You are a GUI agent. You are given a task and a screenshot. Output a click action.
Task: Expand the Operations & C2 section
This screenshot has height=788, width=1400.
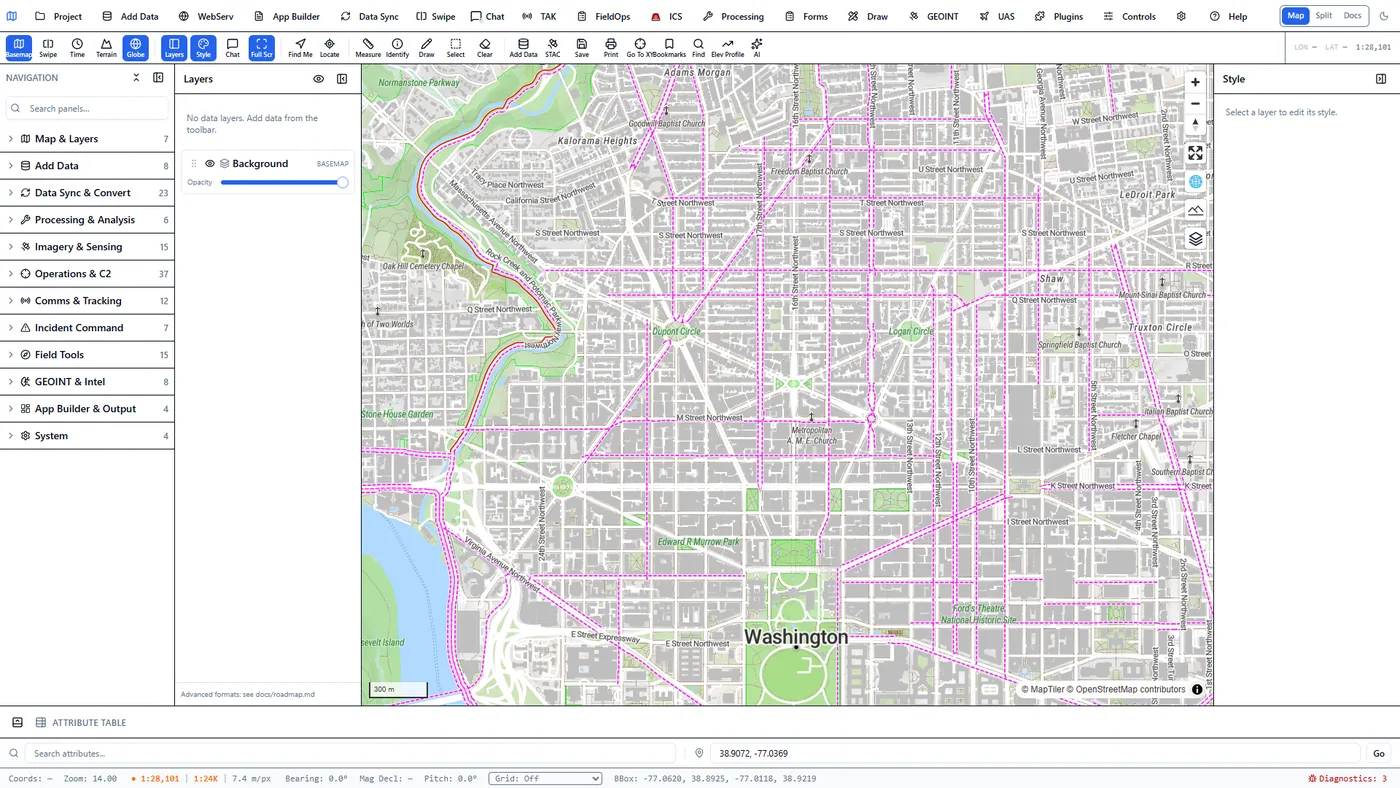click(x=87, y=274)
